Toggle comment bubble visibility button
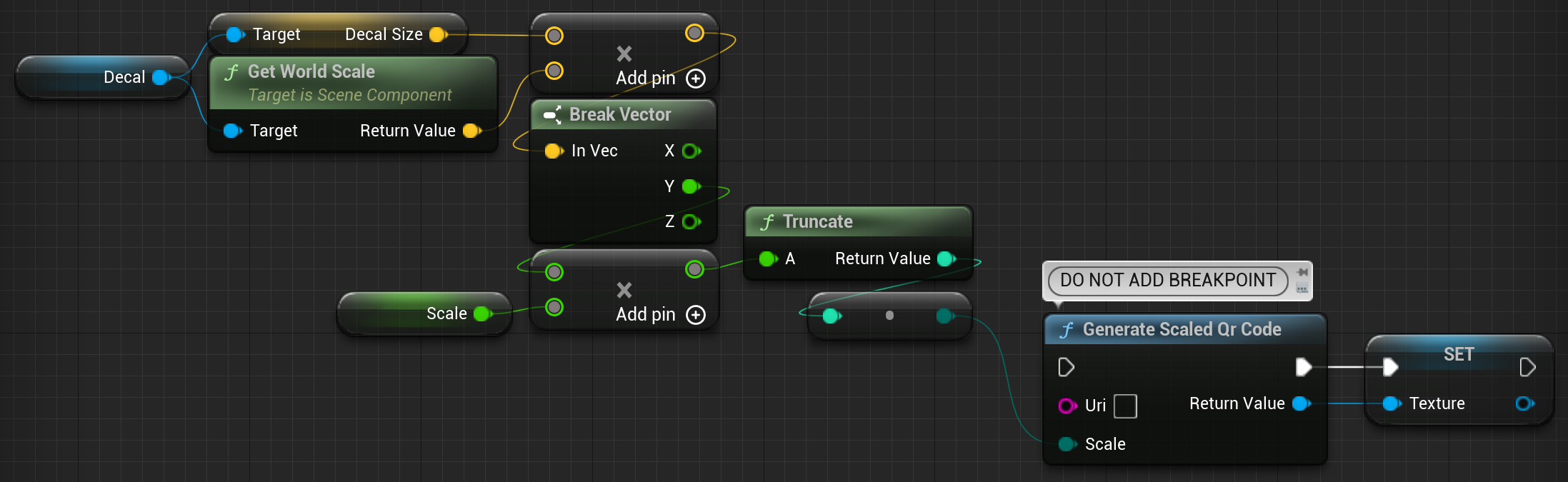The width and height of the screenshot is (1568, 482). 1302,288
